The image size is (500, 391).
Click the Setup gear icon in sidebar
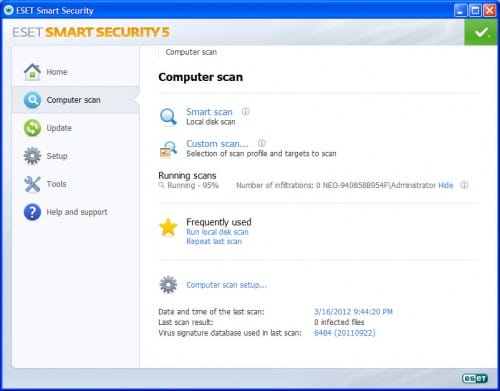pos(32,156)
